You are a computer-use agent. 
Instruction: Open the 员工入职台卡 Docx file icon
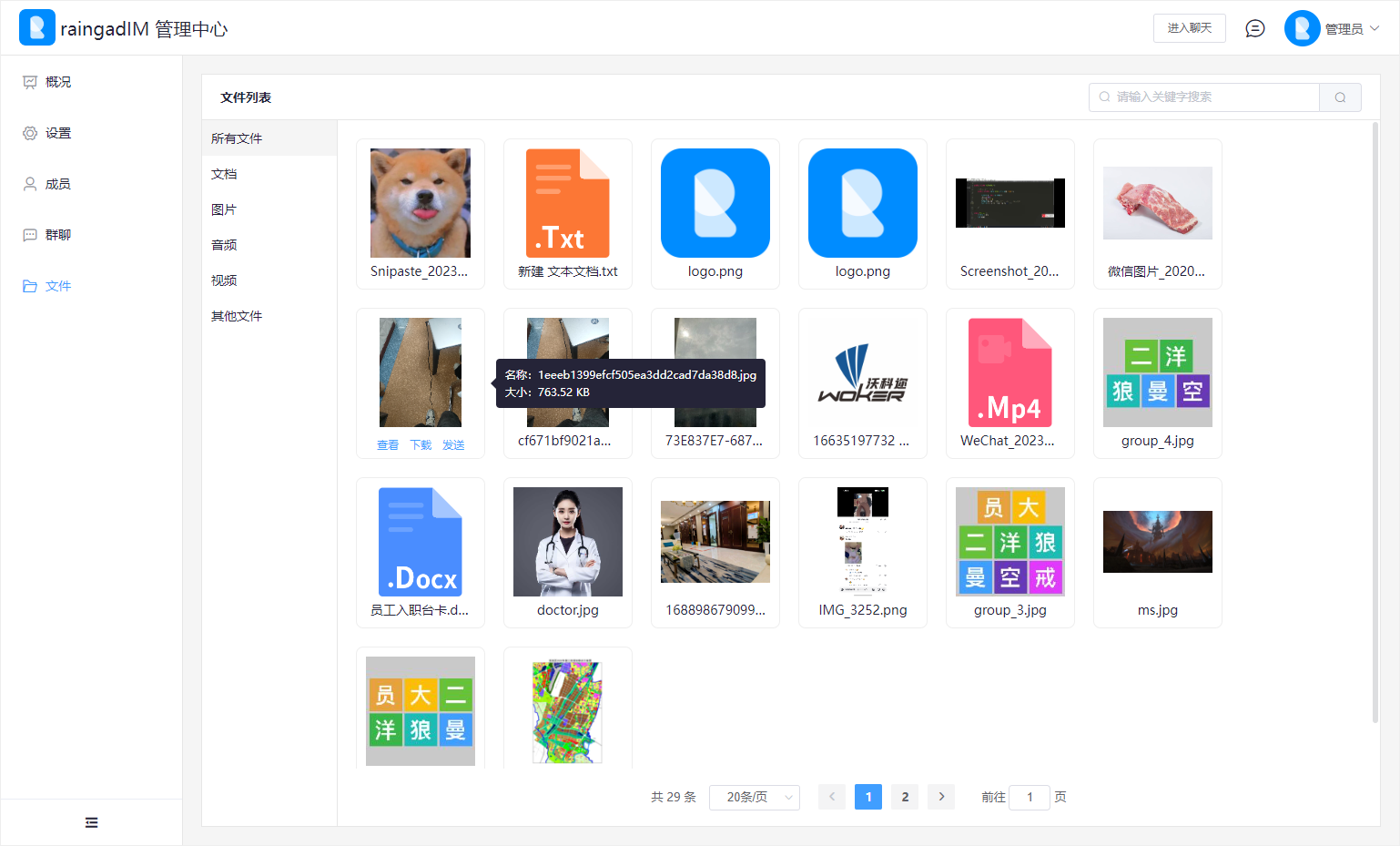421,542
